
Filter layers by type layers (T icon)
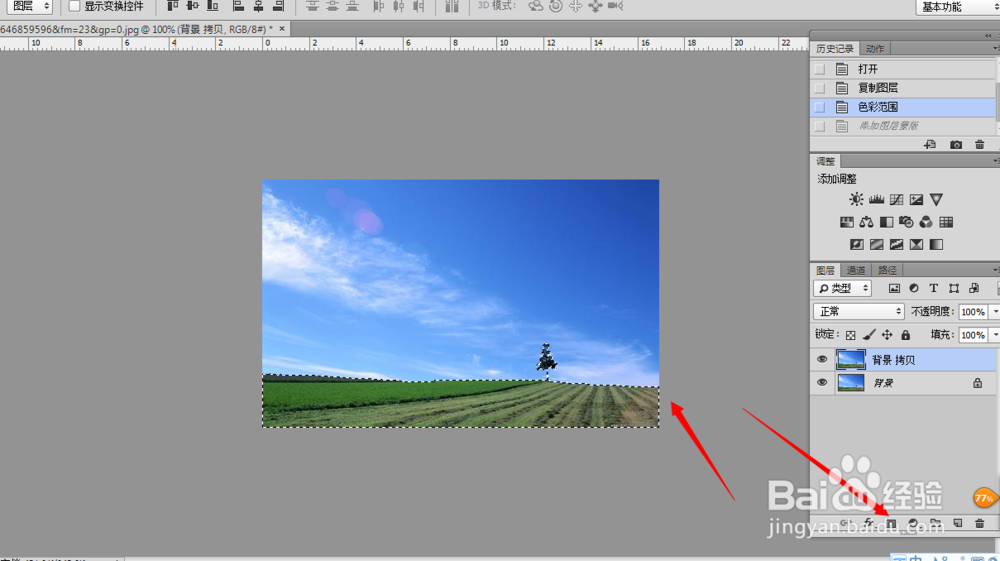click(934, 288)
